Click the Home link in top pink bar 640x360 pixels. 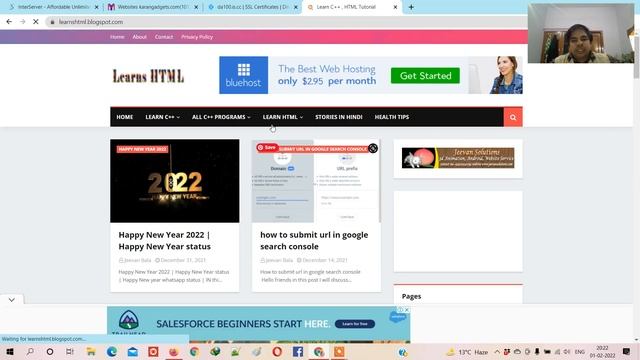[x=117, y=37]
